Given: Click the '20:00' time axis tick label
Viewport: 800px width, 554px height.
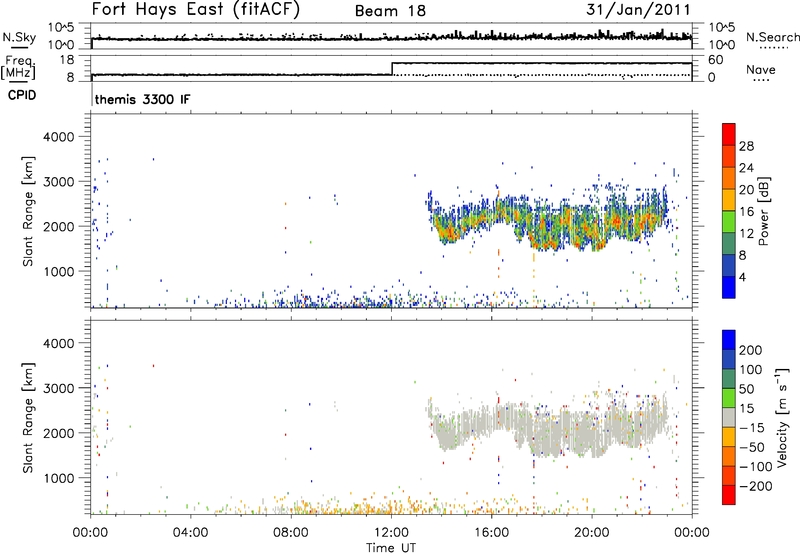Looking at the screenshot, I should (x=592, y=533).
